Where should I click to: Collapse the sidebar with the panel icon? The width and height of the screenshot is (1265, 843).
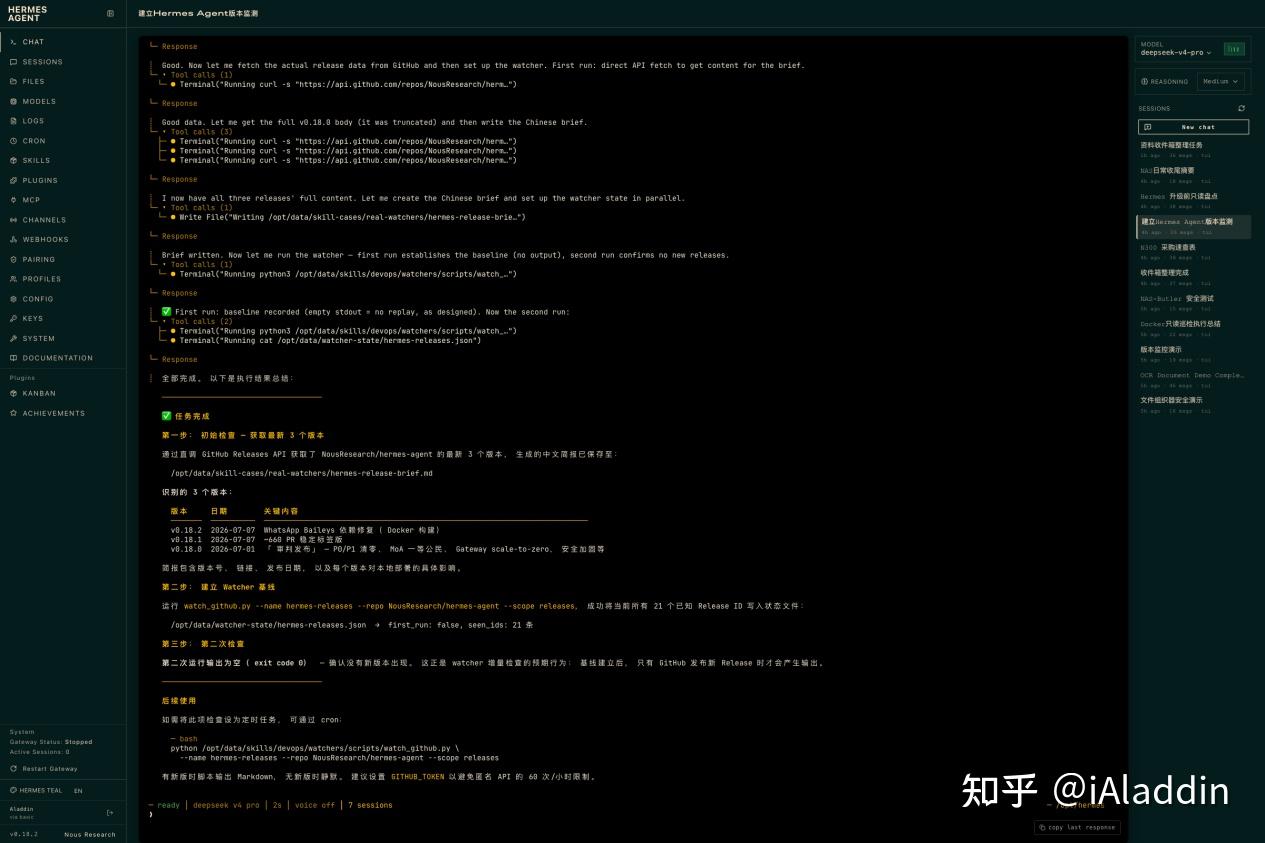tap(110, 13)
